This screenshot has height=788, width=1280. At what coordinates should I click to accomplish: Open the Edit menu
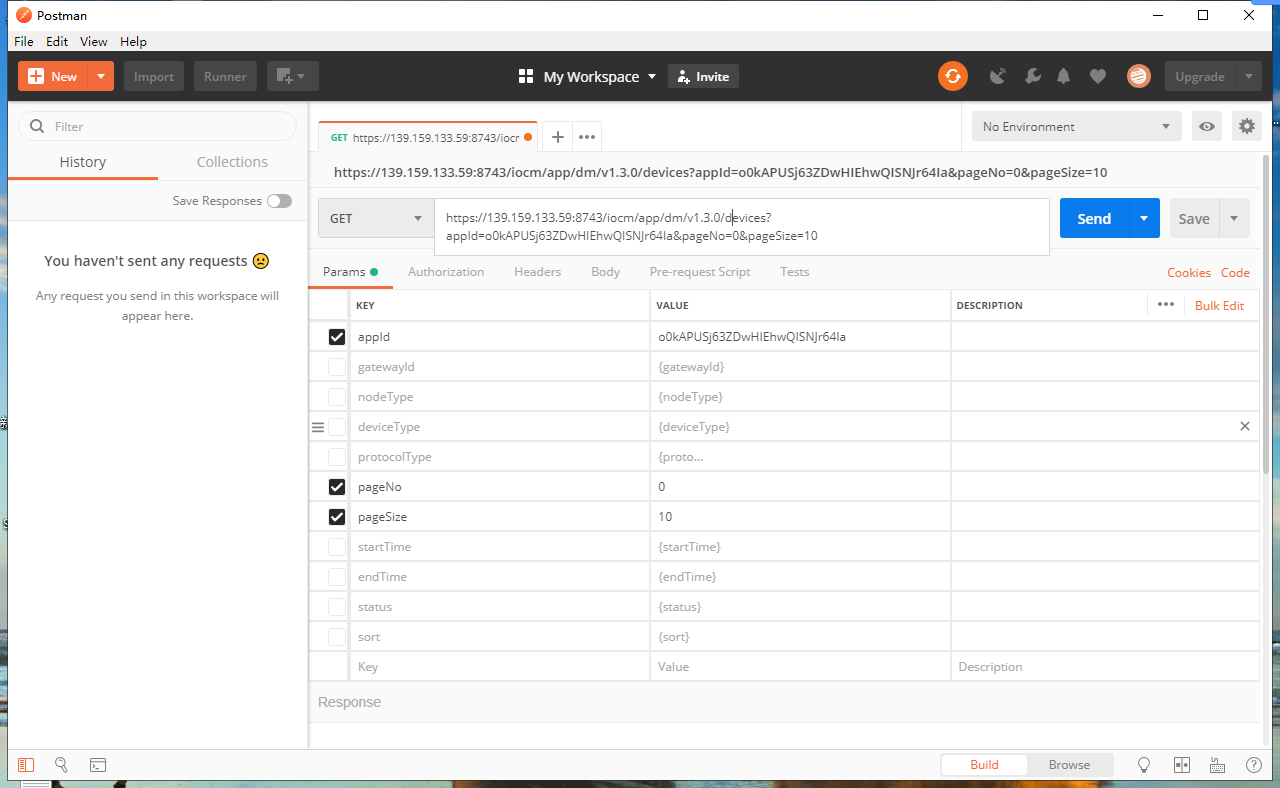(57, 41)
